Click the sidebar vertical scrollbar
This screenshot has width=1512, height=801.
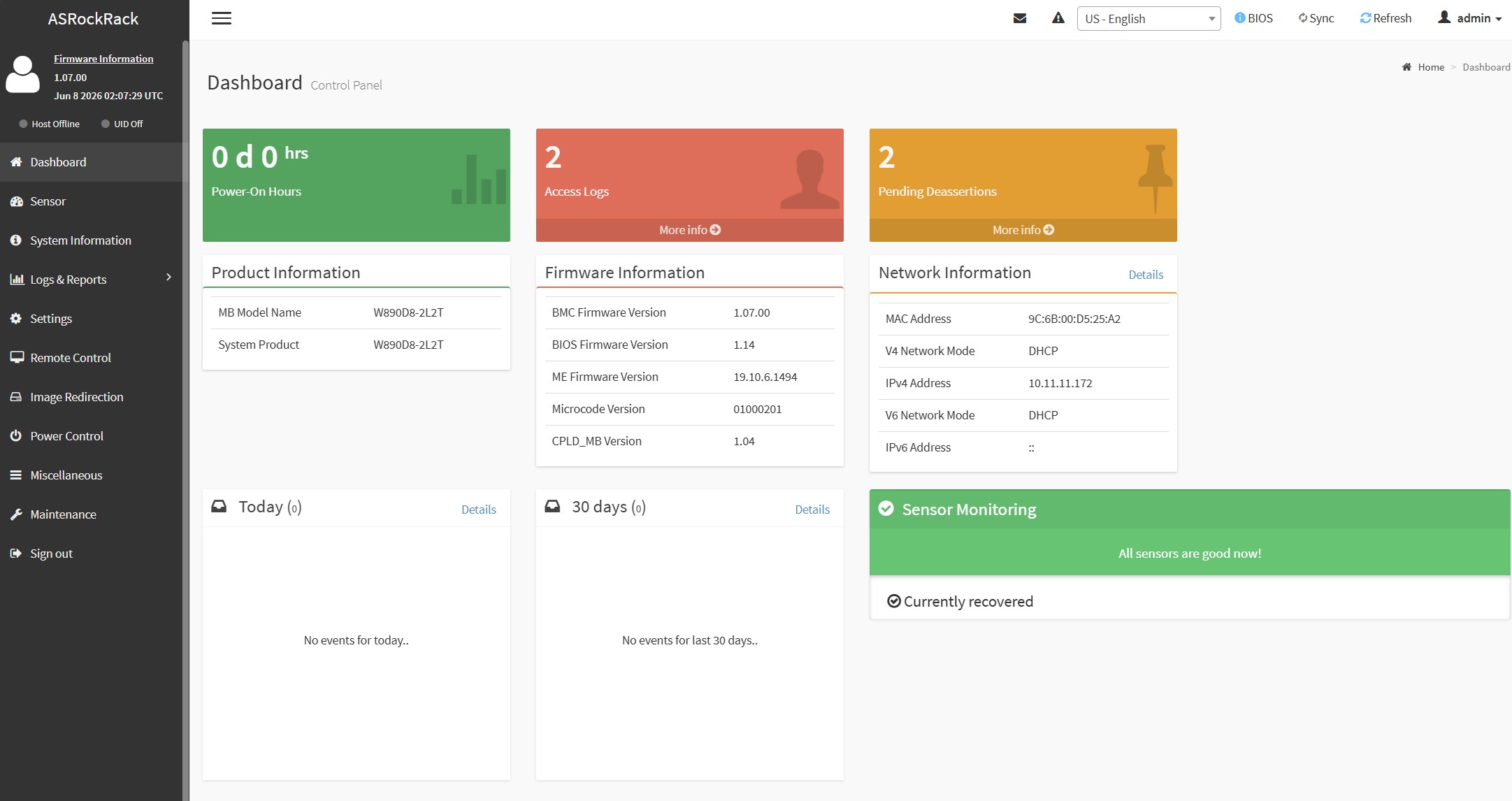(185, 419)
